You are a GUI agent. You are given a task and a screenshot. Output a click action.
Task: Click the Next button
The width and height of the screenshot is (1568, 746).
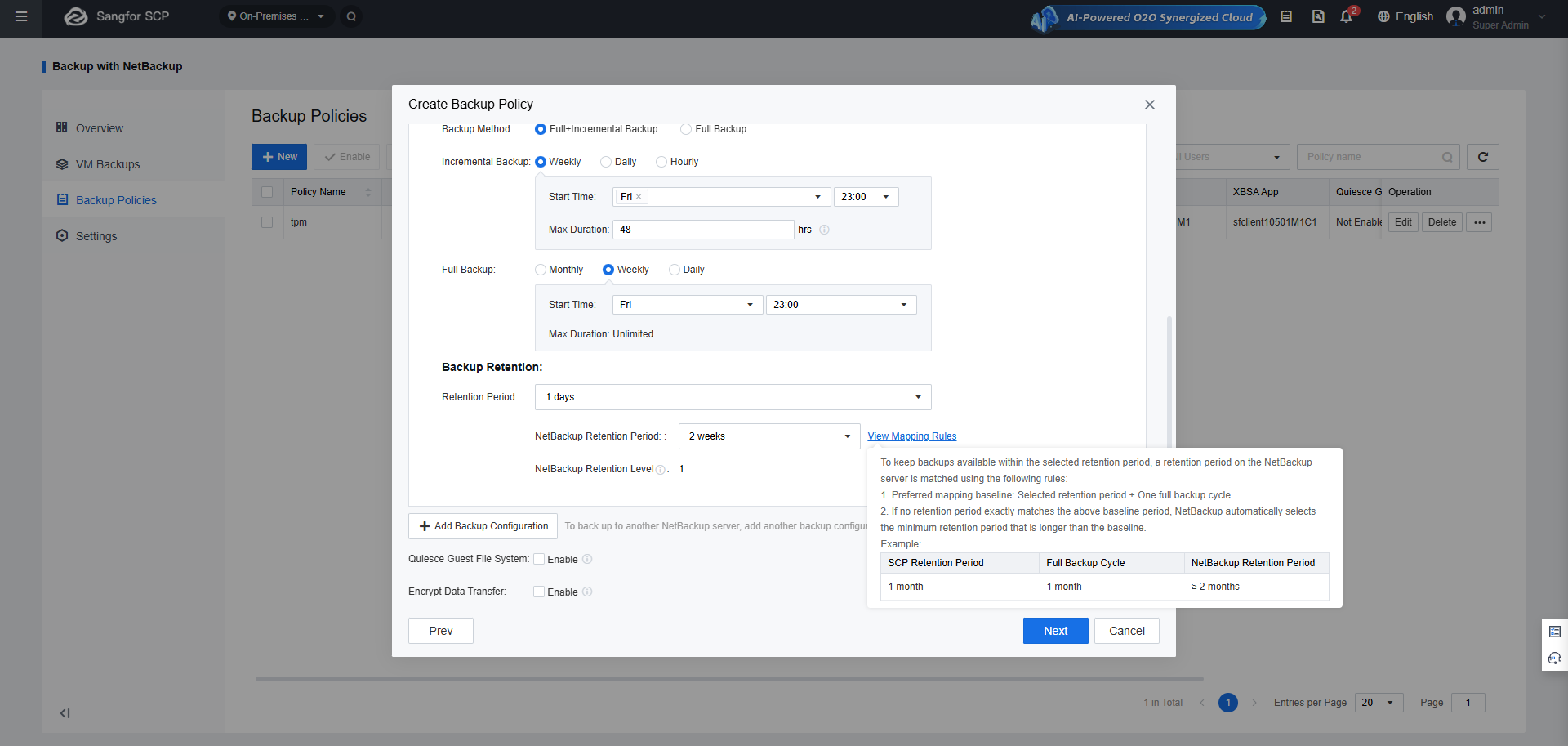click(x=1056, y=631)
